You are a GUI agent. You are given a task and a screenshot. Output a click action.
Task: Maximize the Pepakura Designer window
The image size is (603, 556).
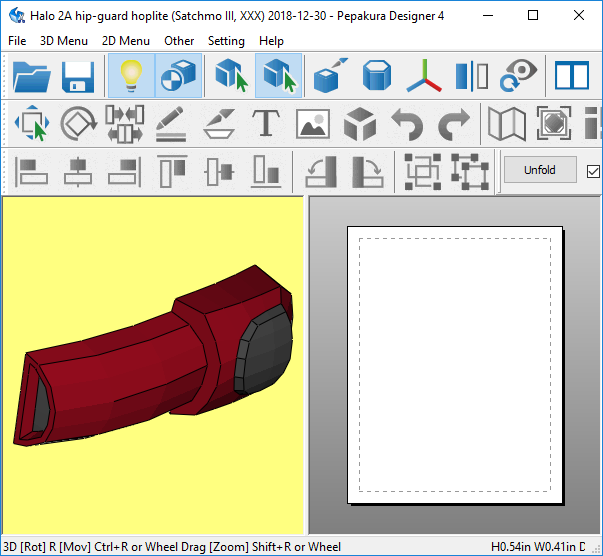click(533, 15)
